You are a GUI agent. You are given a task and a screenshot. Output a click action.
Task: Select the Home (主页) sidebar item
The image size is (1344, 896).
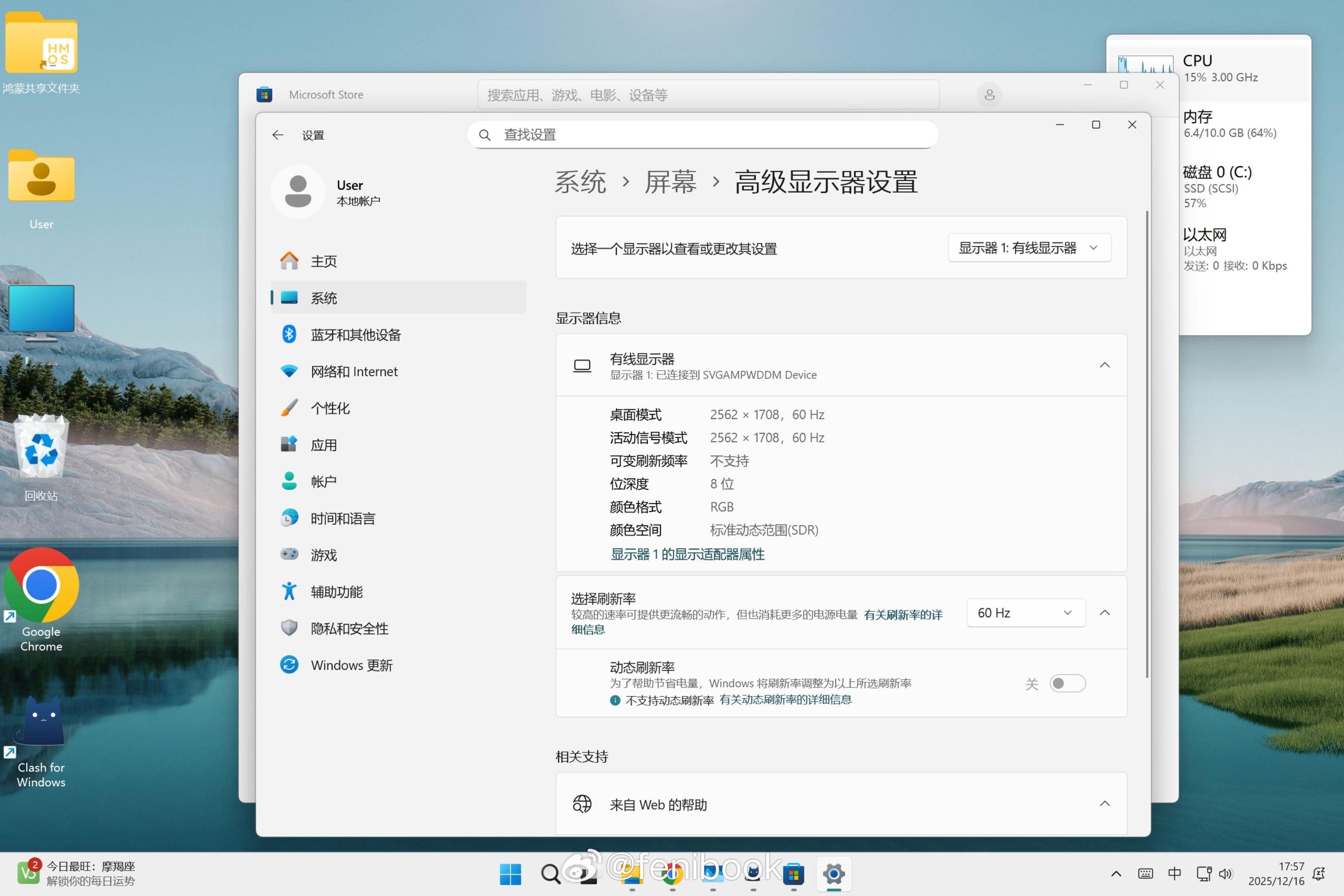324,261
